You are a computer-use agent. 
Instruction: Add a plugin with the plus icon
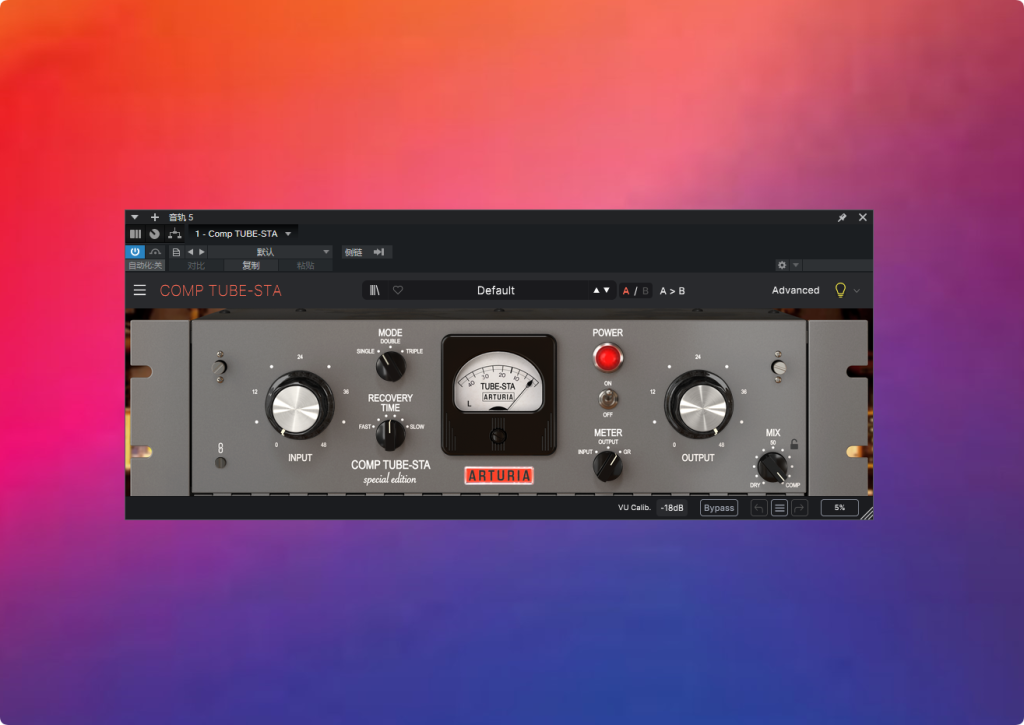point(155,217)
